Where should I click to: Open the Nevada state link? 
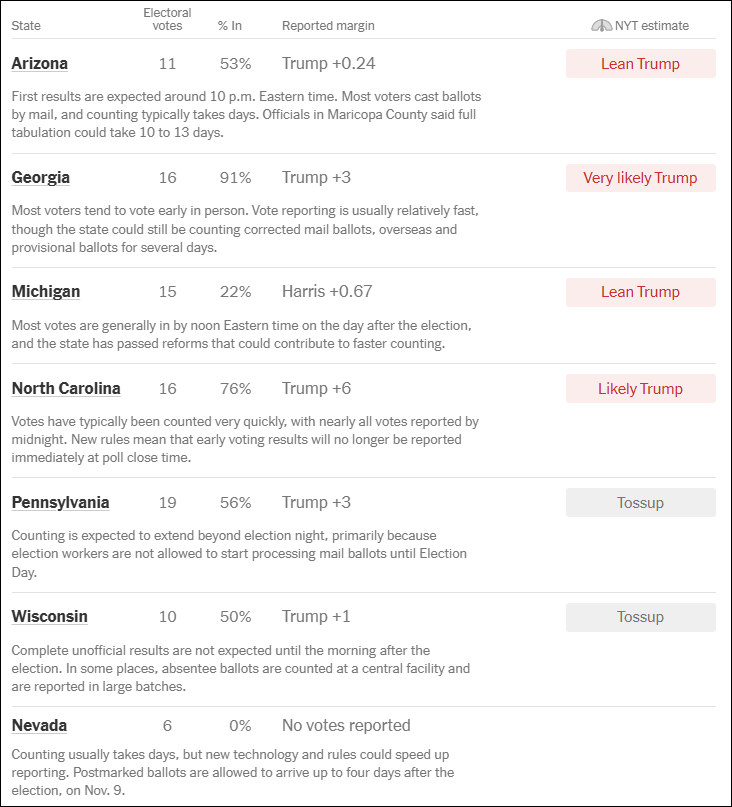coord(39,726)
